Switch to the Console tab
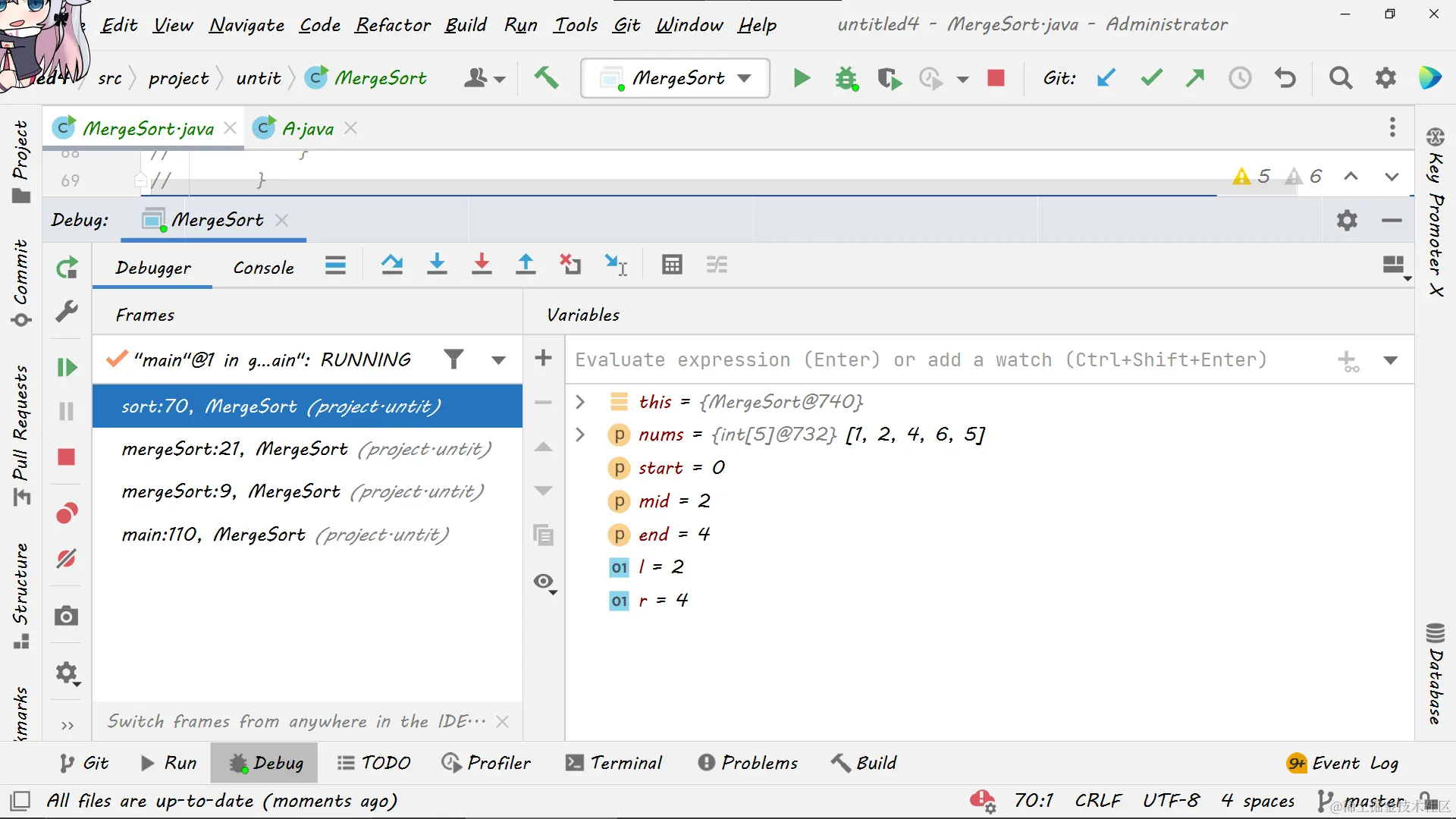This screenshot has width=1456, height=819. point(263,268)
